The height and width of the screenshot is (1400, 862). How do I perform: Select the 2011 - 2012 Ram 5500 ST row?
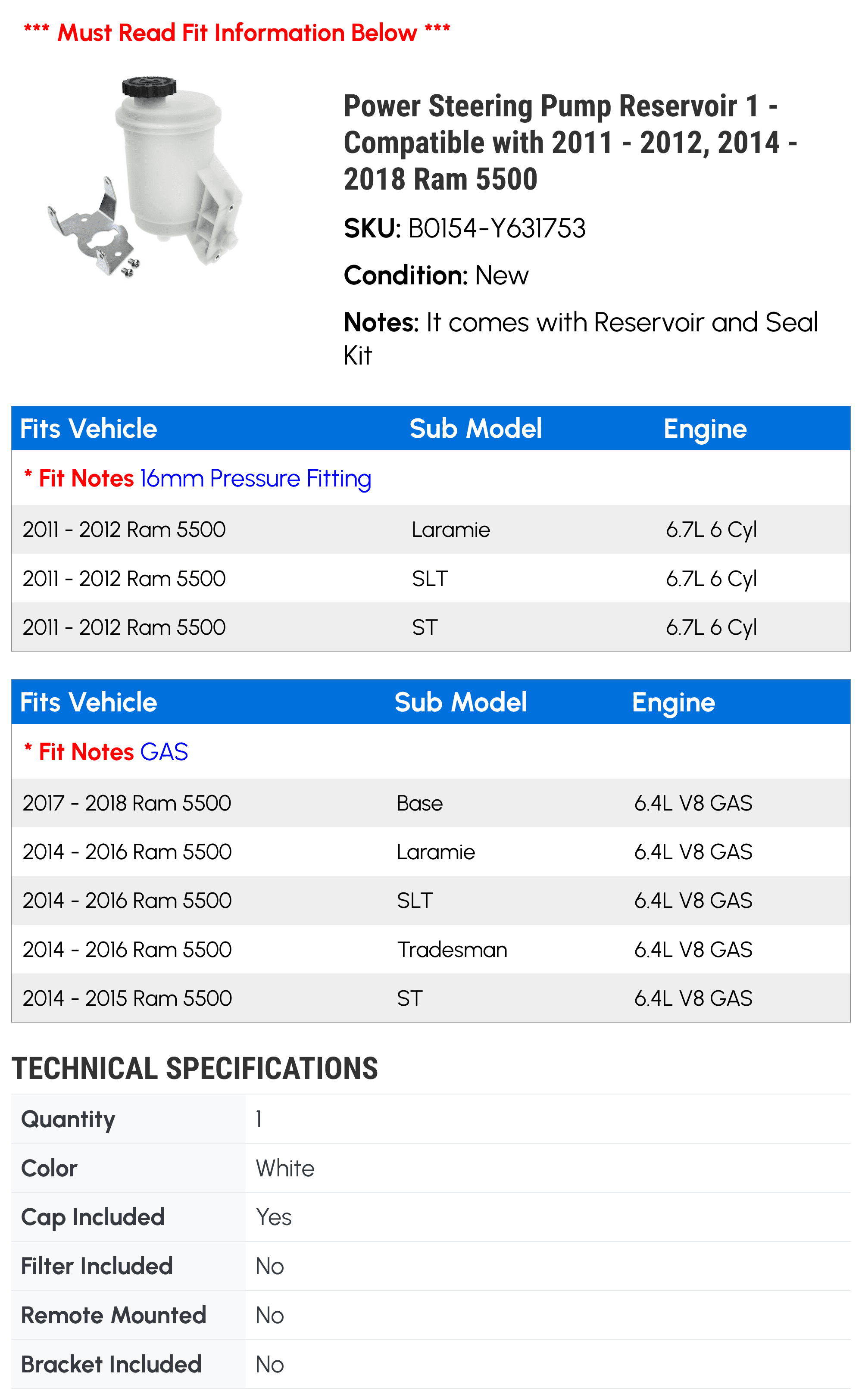coord(431,627)
